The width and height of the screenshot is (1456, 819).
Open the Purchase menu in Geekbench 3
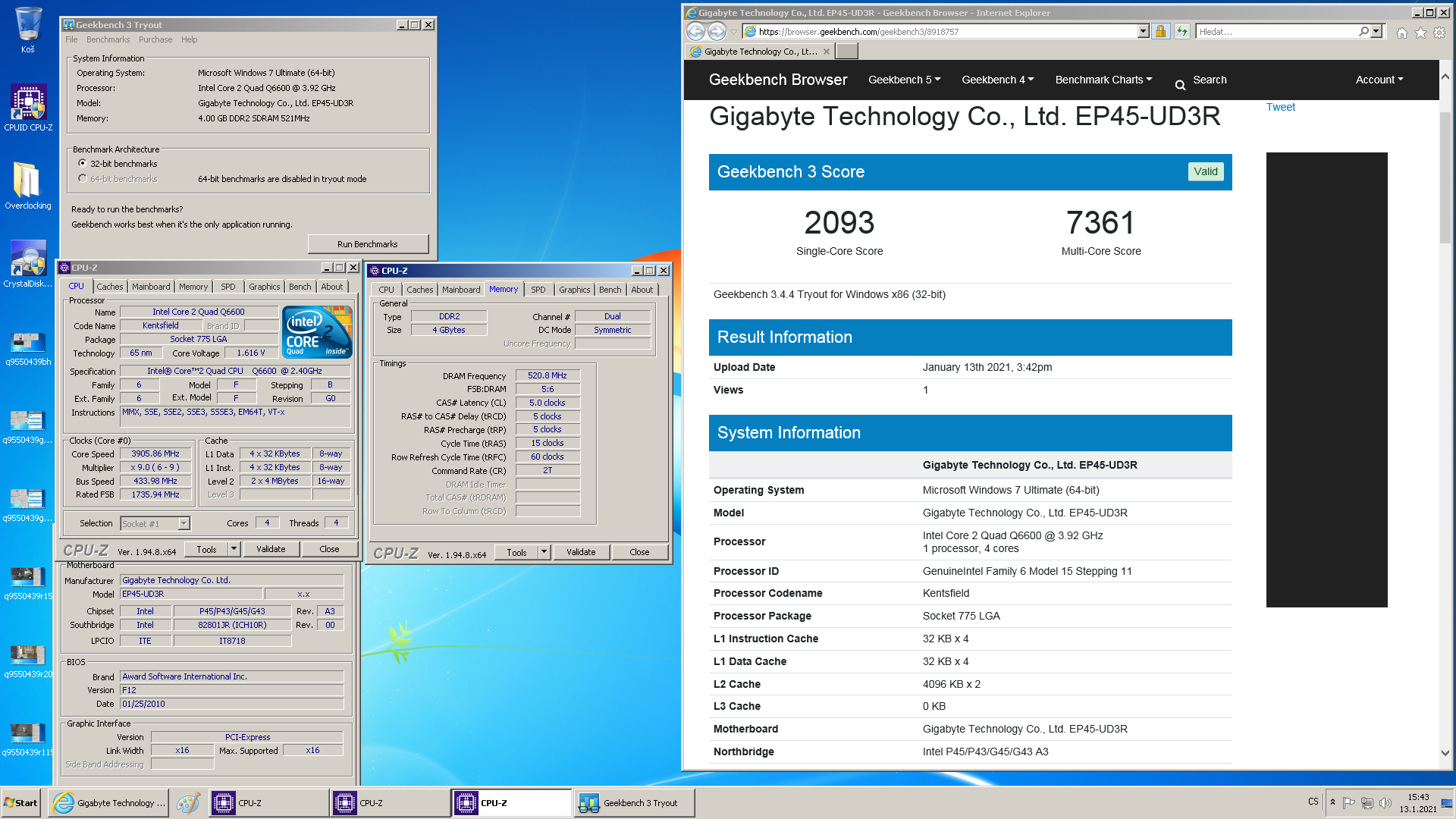coord(155,39)
